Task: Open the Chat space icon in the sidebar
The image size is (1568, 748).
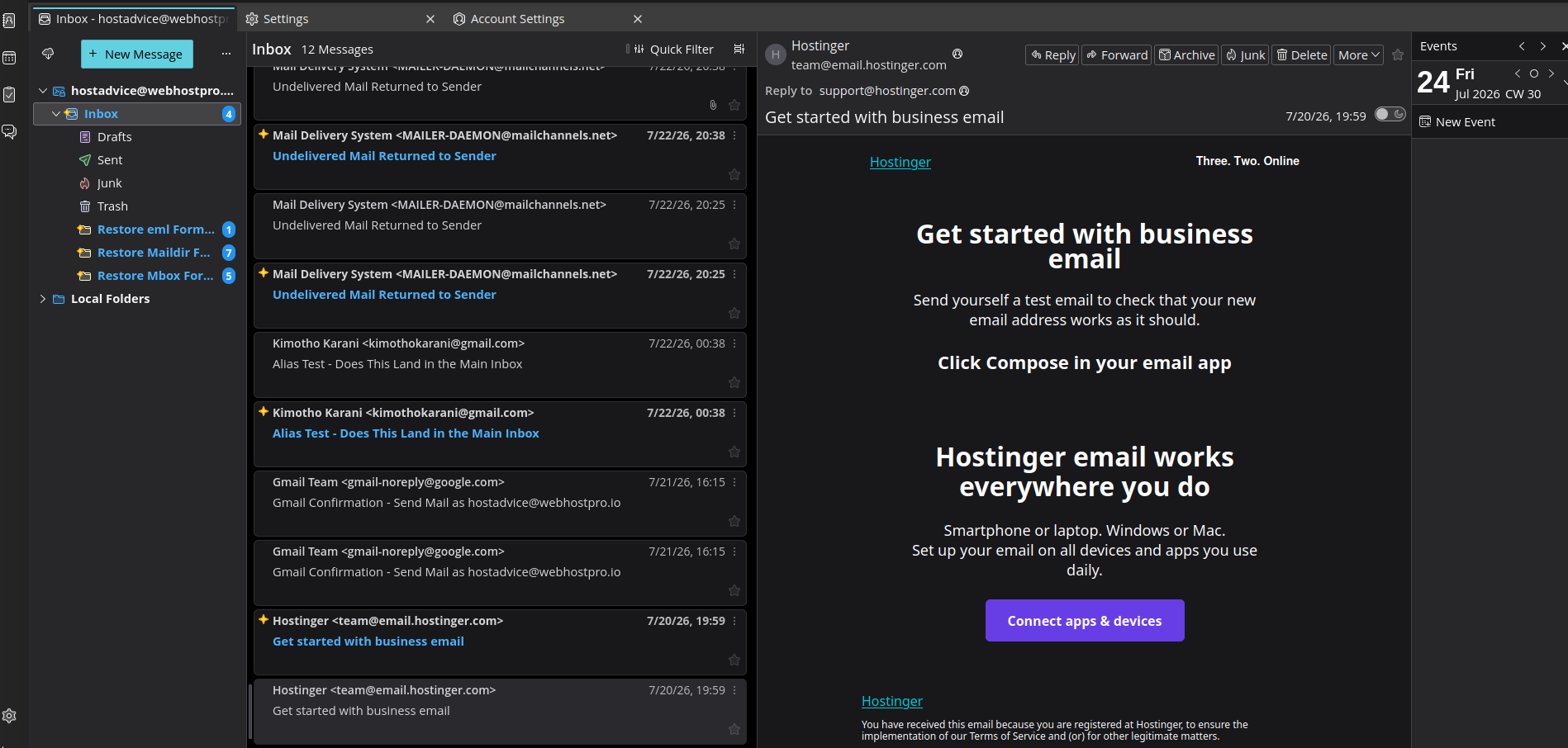Action: 9,131
